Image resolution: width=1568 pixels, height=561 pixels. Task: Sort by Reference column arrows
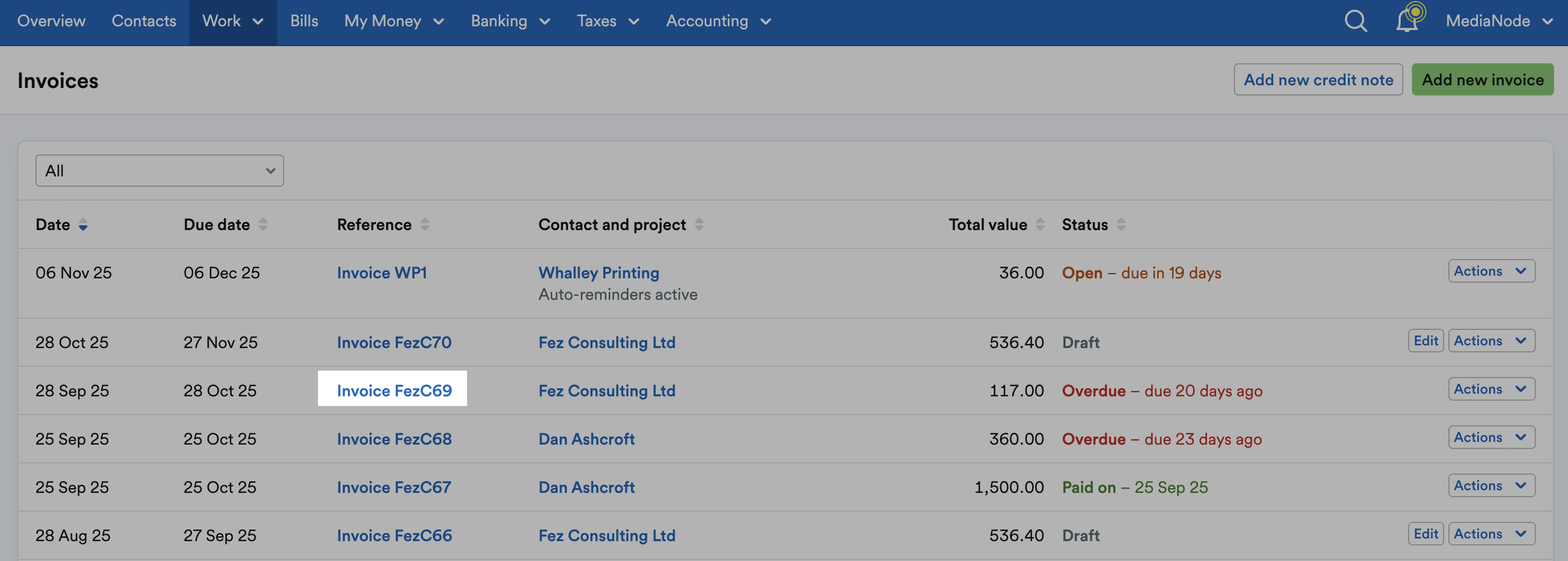424,225
